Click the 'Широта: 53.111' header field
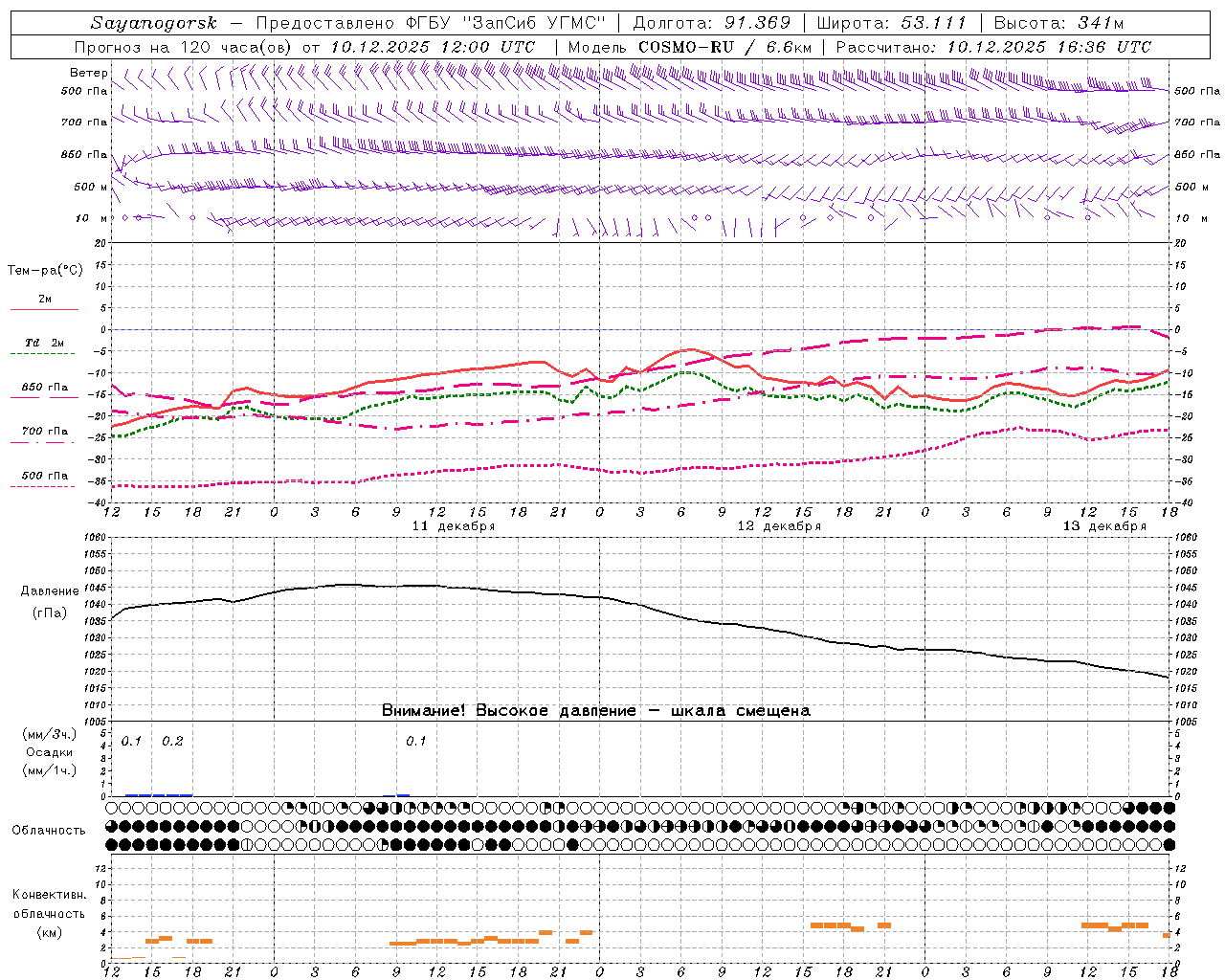Screen dimensions: 1225x980 [x=892, y=23]
